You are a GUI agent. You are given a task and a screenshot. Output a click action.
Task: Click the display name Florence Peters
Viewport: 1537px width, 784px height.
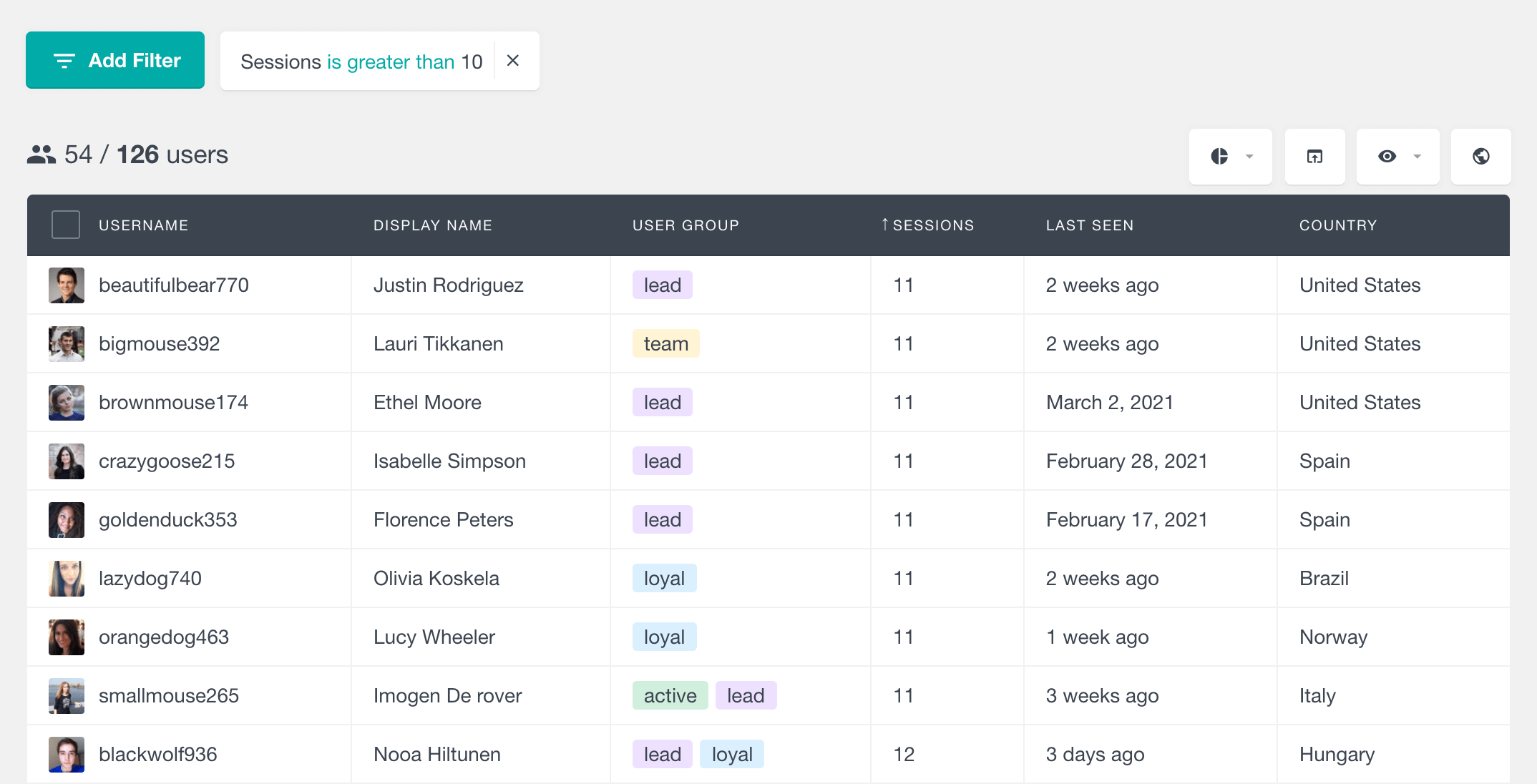444,520
